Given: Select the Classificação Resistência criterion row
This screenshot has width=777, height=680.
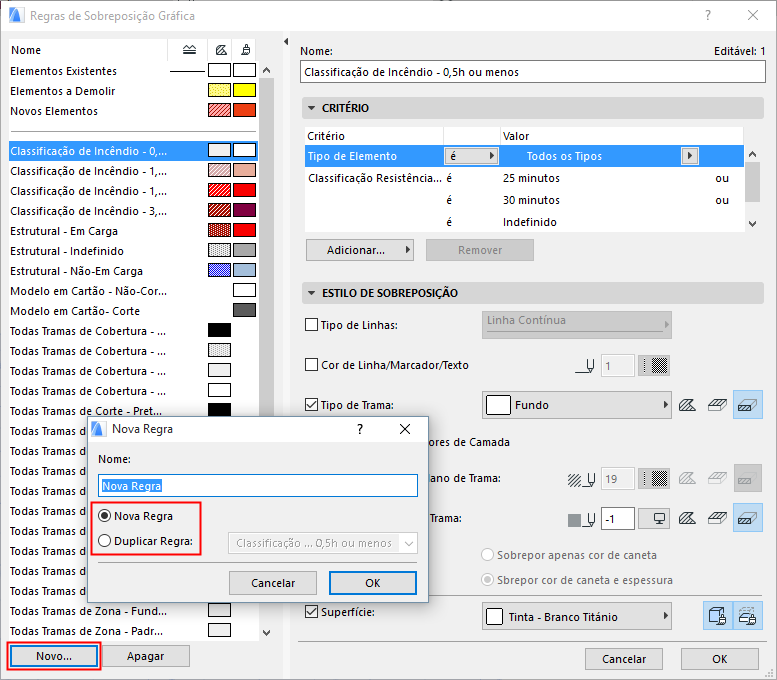Looking at the screenshot, I should (x=524, y=178).
